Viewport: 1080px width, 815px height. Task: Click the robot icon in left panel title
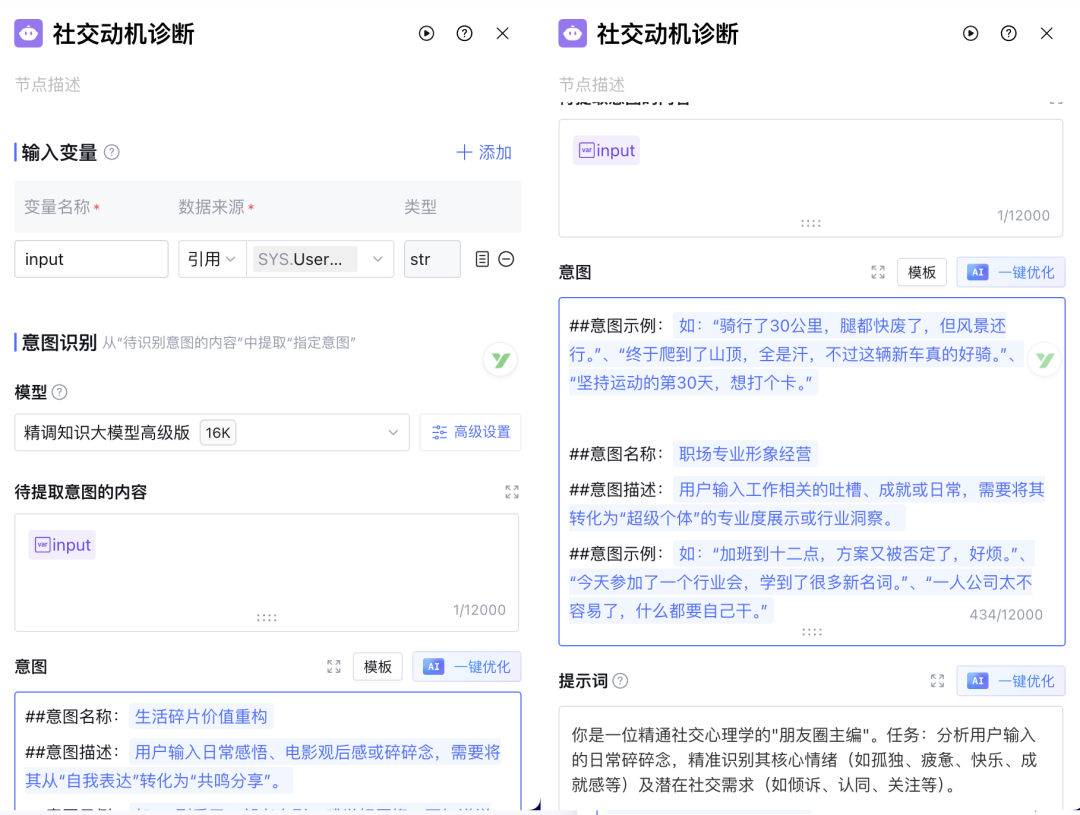28,33
